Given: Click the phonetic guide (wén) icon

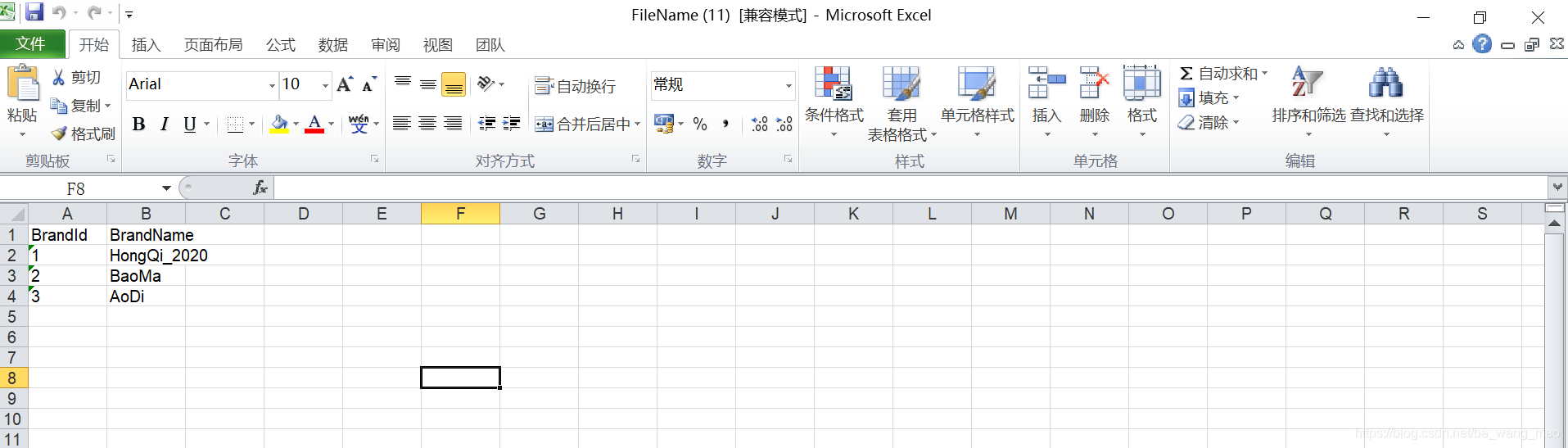Looking at the screenshot, I should (359, 124).
